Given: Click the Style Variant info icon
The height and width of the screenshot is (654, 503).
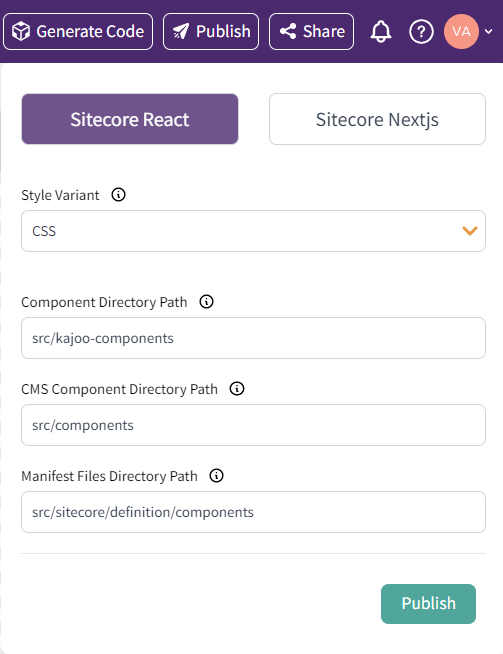Looking at the screenshot, I should click(118, 194).
